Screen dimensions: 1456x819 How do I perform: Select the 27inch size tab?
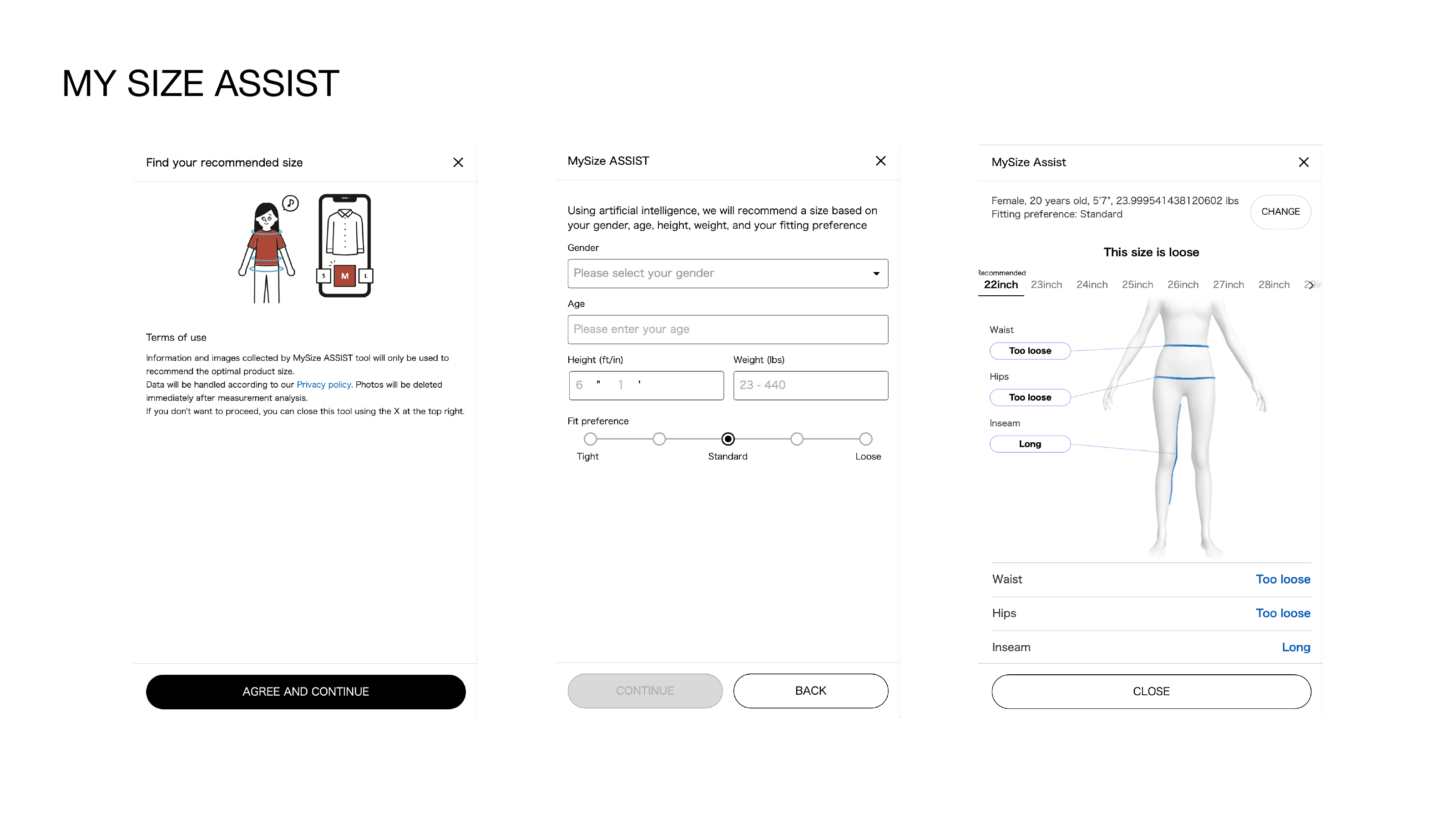[x=1228, y=284]
